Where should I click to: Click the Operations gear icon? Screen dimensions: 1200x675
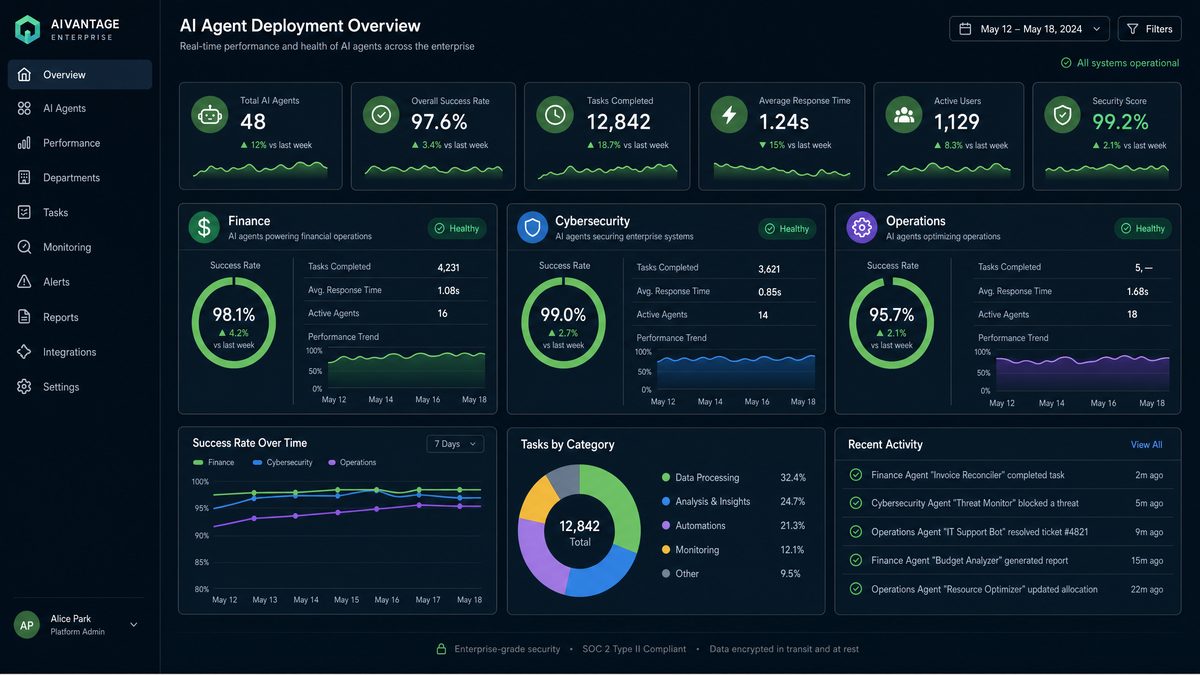[862, 227]
